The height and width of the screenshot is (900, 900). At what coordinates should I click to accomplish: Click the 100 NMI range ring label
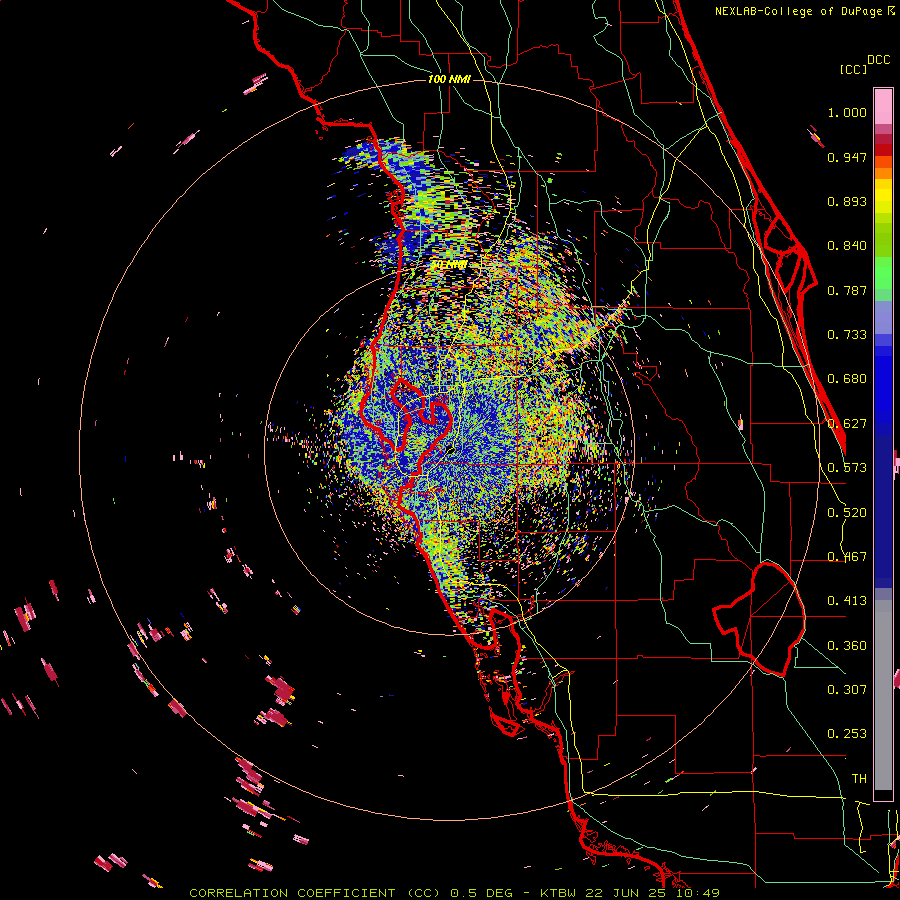[x=449, y=79]
